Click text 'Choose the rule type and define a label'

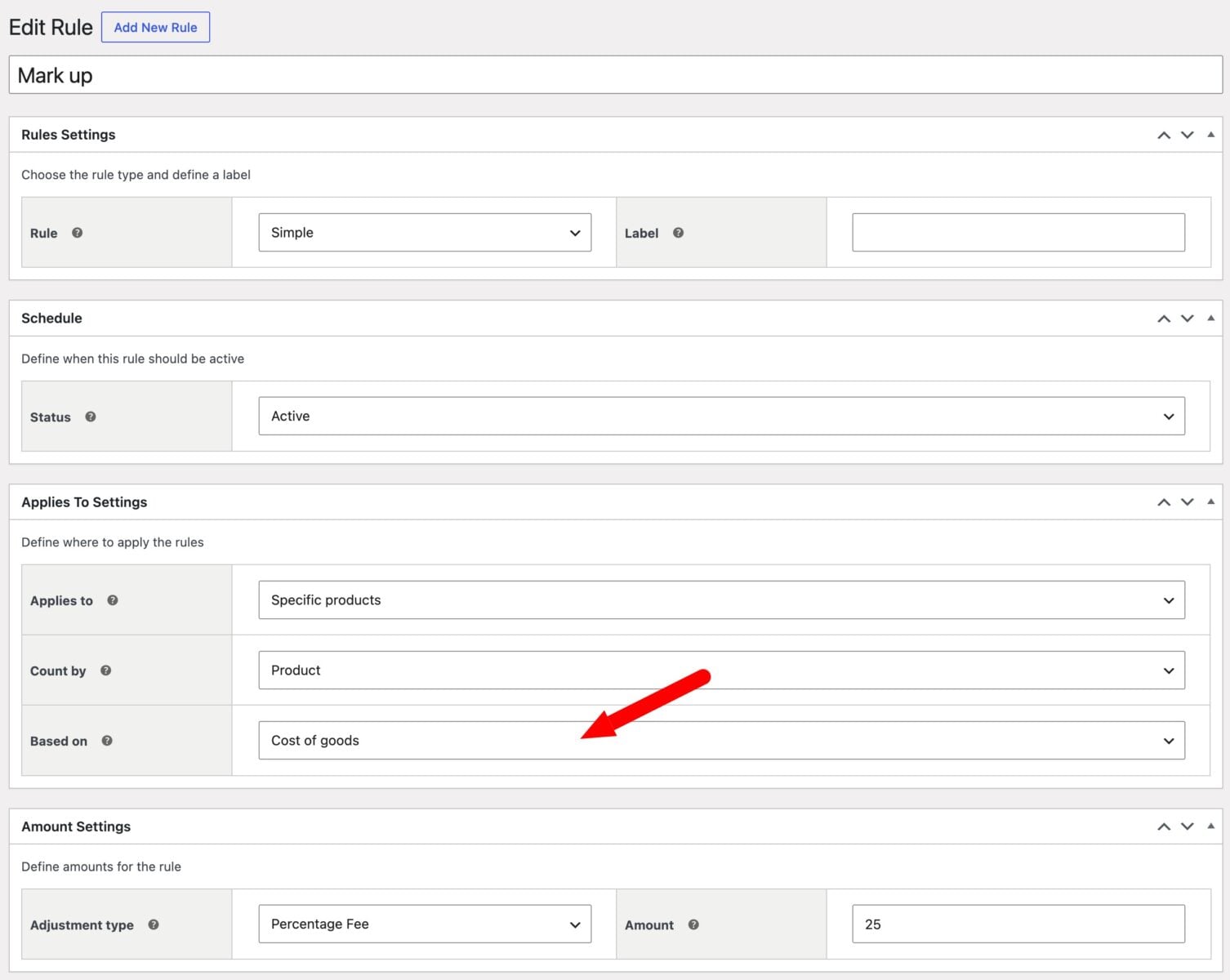click(136, 175)
